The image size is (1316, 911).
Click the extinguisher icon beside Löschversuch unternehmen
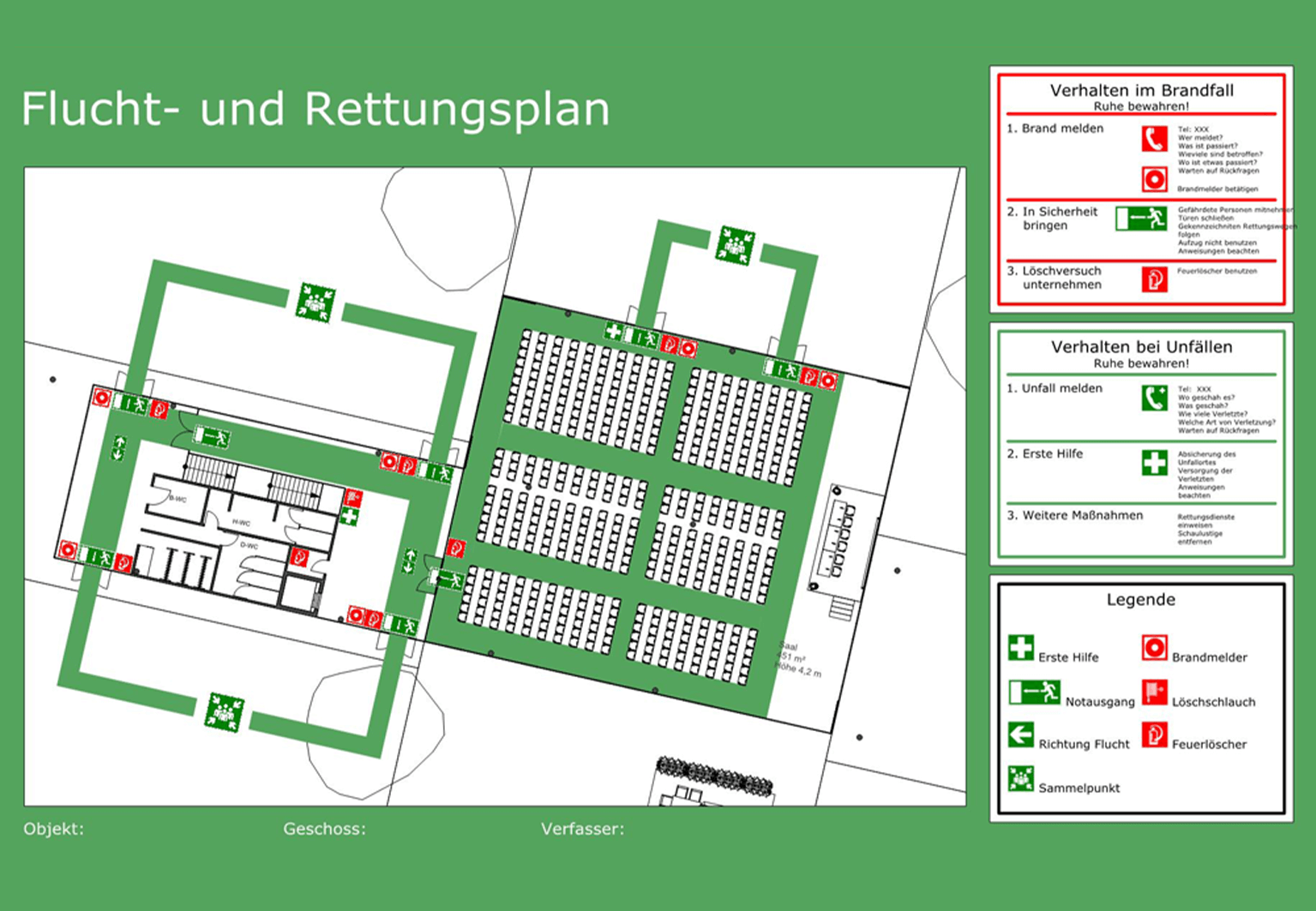[1154, 279]
